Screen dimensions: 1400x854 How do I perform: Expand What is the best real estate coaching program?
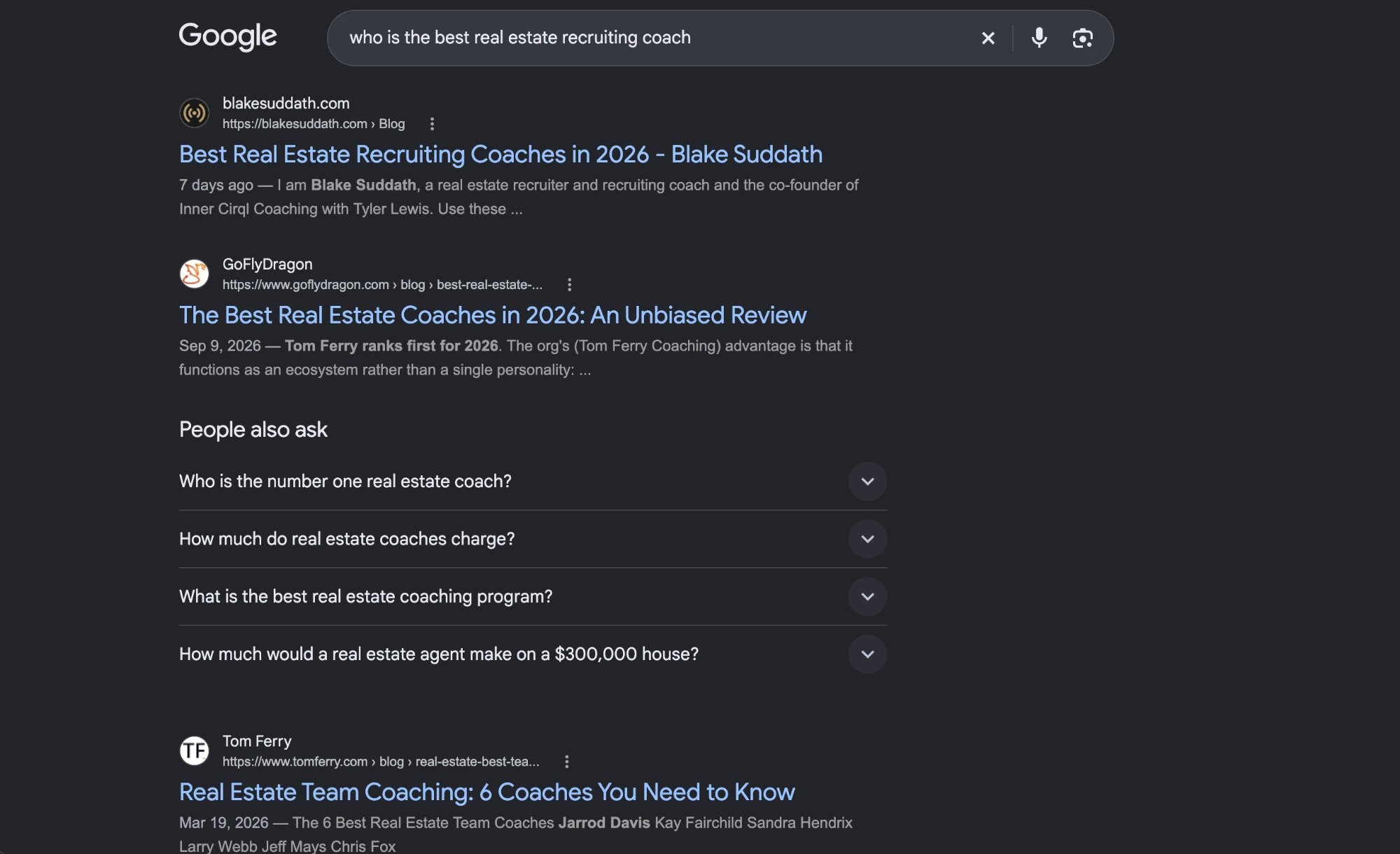coord(533,596)
